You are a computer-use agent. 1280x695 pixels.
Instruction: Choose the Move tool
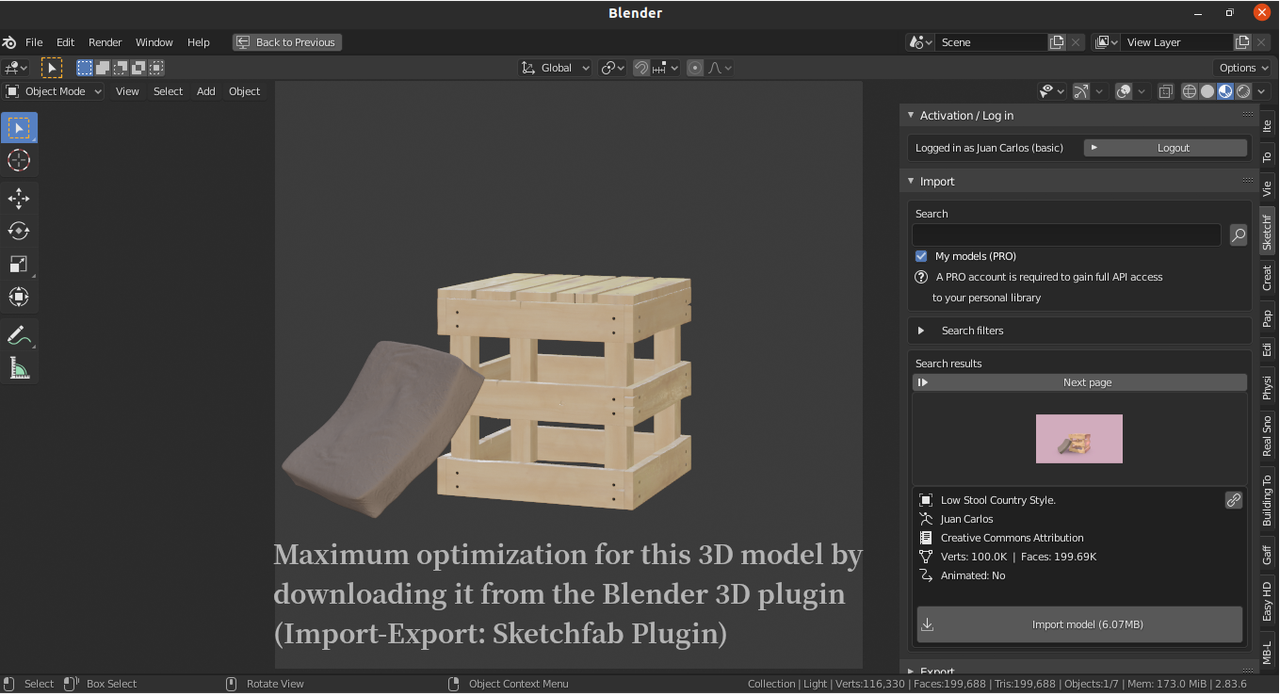pyautogui.click(x=19, y=198)
